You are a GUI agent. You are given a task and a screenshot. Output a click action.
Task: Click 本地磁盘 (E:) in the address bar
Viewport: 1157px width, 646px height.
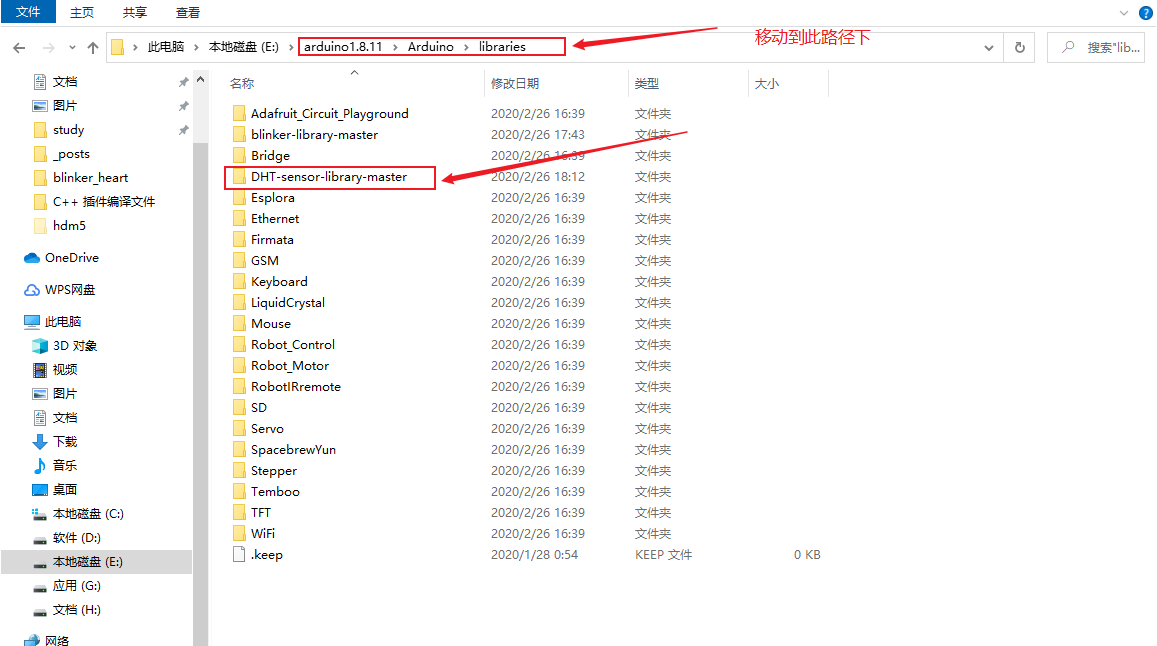[x=244, y=47]
